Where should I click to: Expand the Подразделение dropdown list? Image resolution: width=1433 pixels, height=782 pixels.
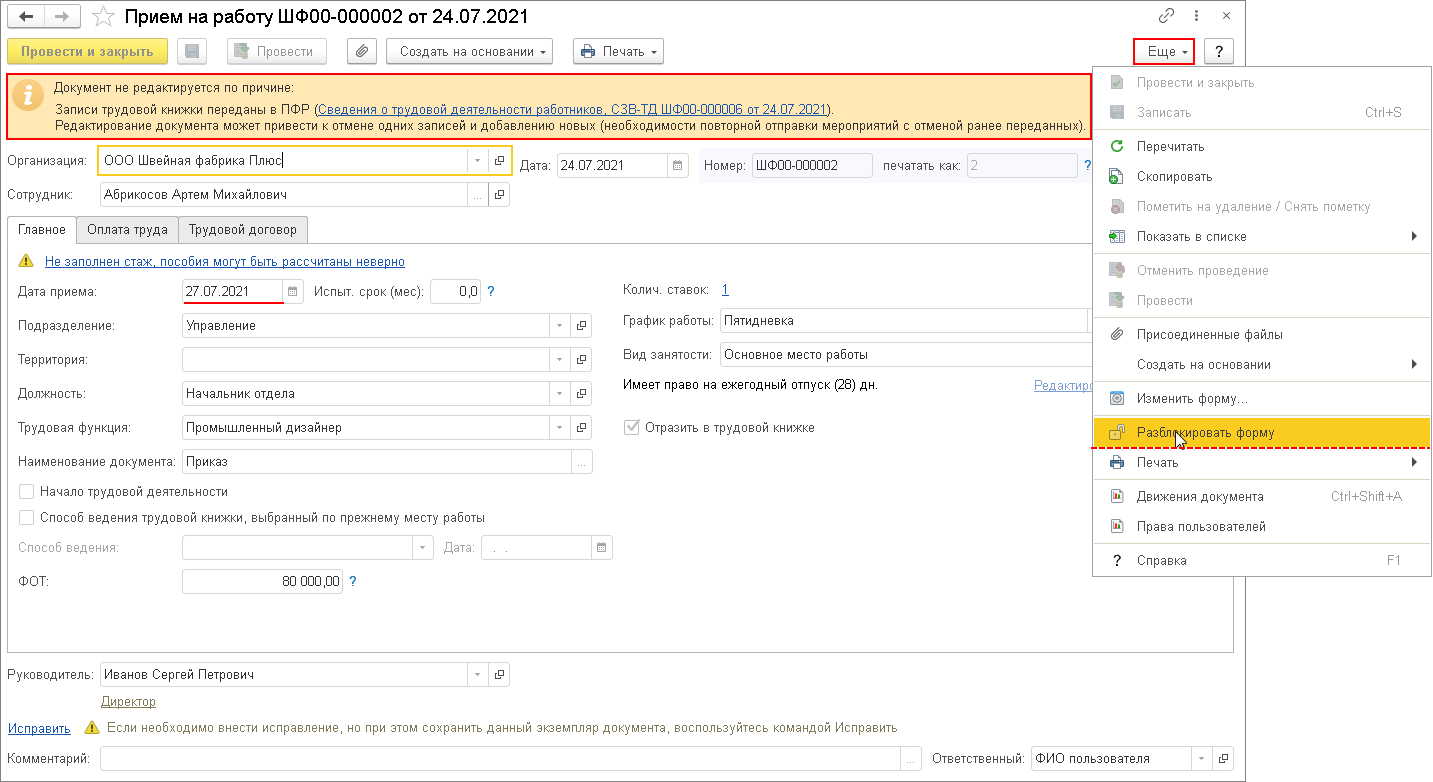pos(560,325)
